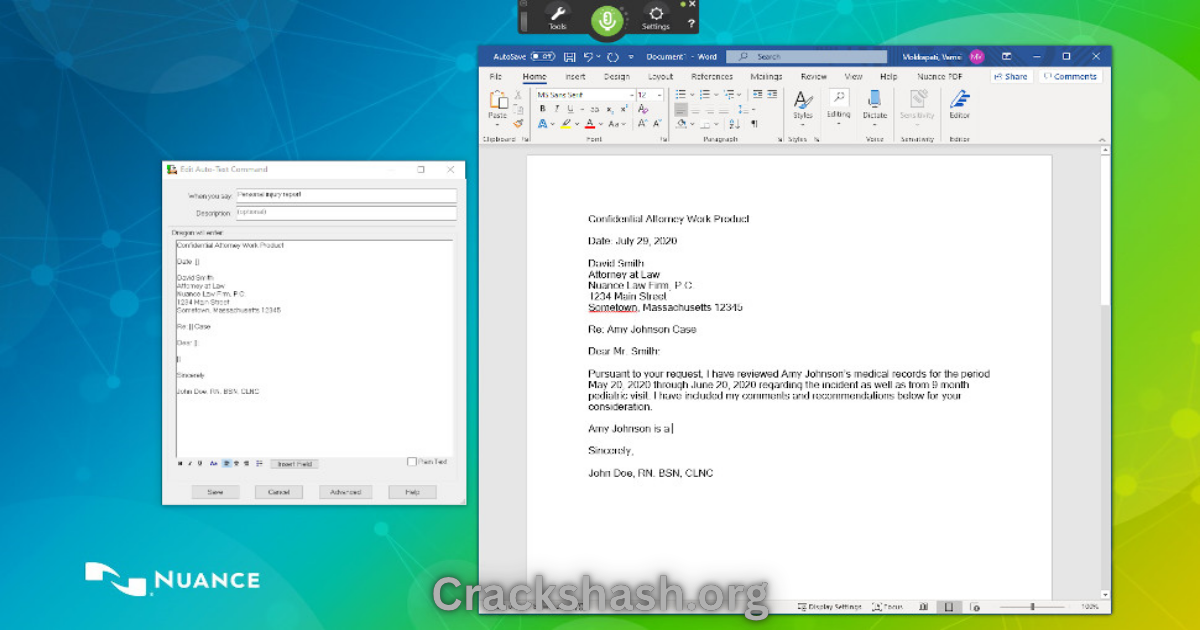Grow font size icon in ribbon
Image resolution: width=1200 pixels, height=630 pixels.
click(643, 124)
